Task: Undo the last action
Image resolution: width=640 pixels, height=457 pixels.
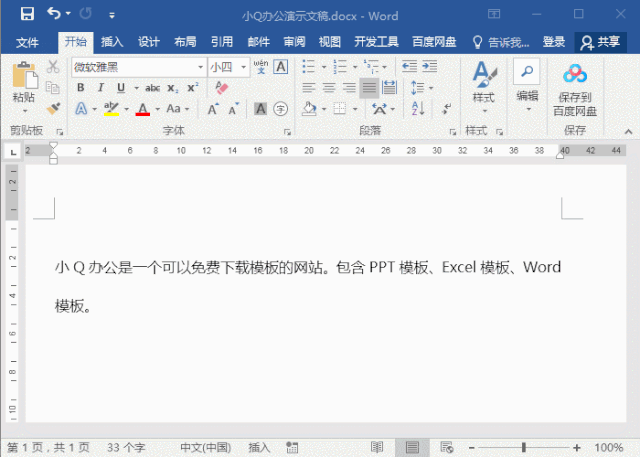Action: click(54, 14)
